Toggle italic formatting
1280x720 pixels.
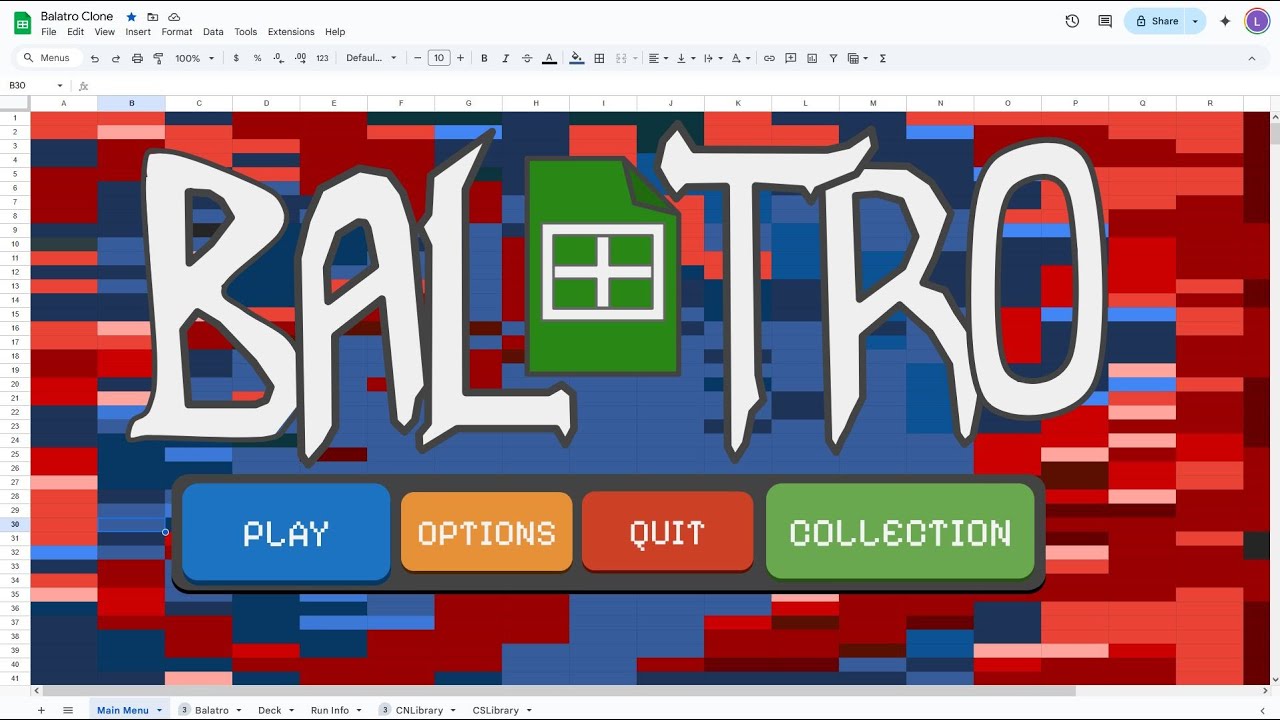pyautogui.click(x=505, y=58)
